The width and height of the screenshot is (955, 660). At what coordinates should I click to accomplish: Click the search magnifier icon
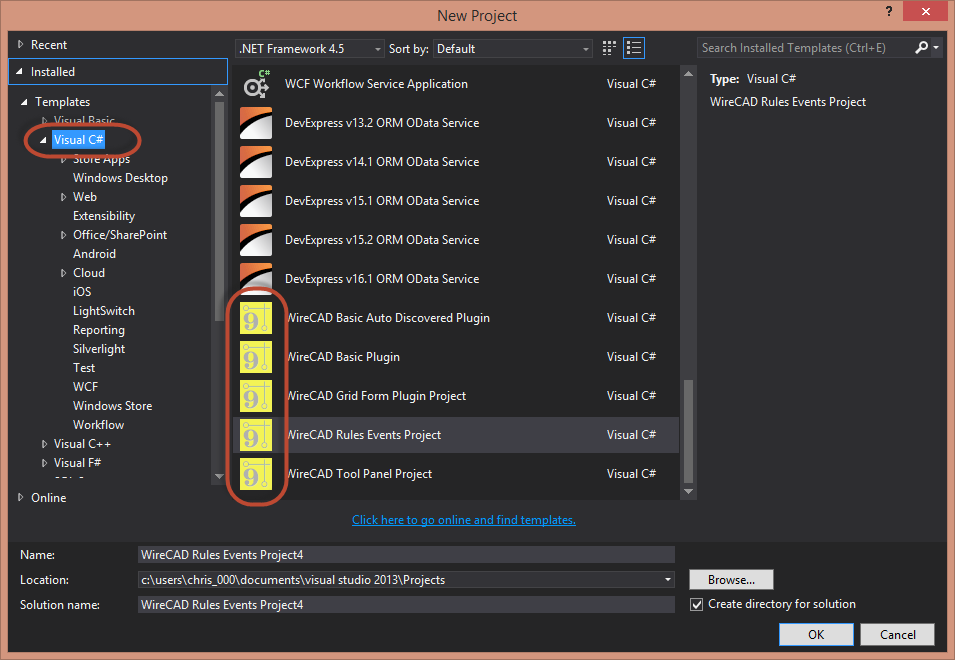coord(922,47)
